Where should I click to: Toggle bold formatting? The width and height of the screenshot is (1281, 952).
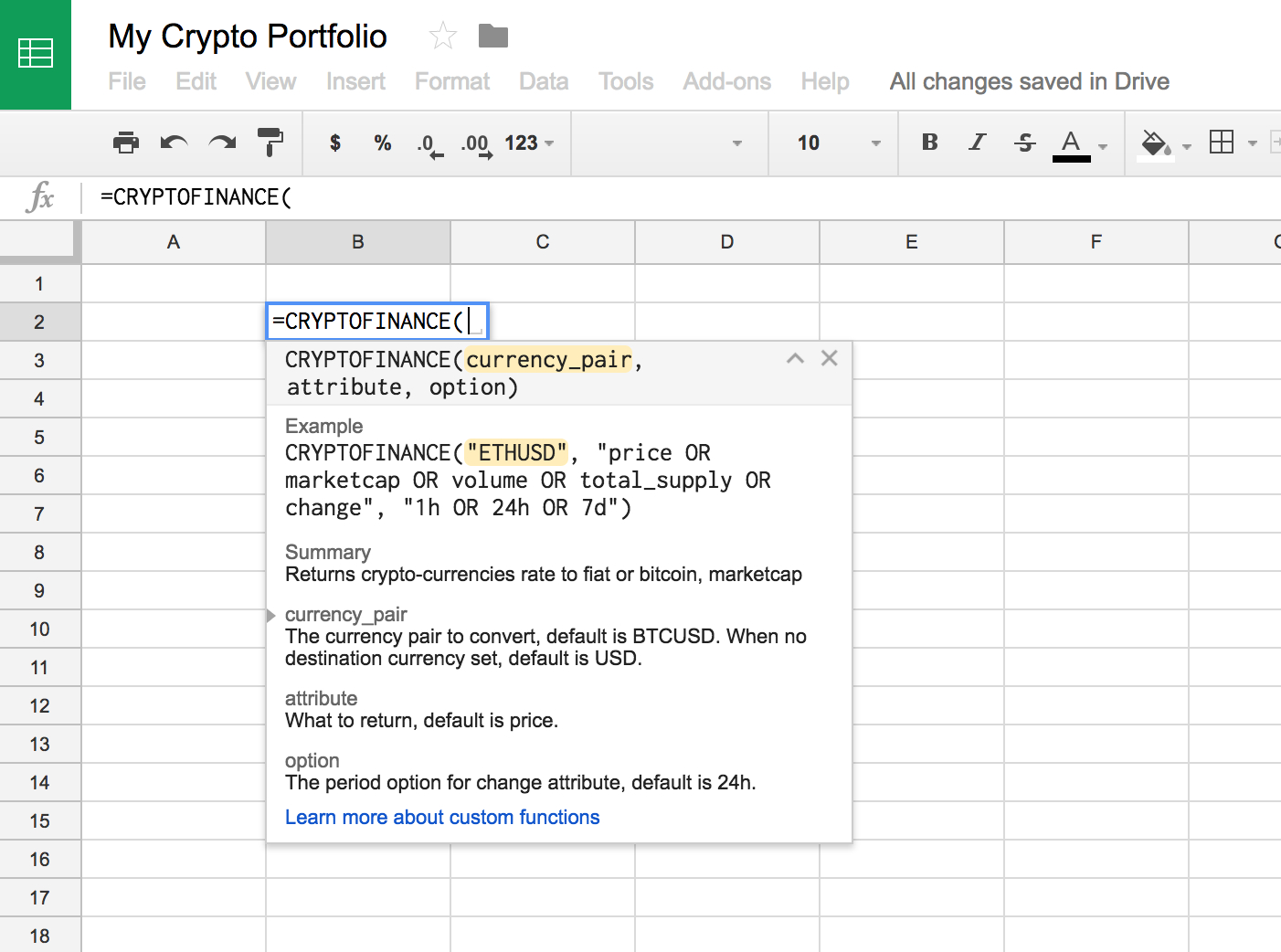pyautogui.click(x=928, y=143)
